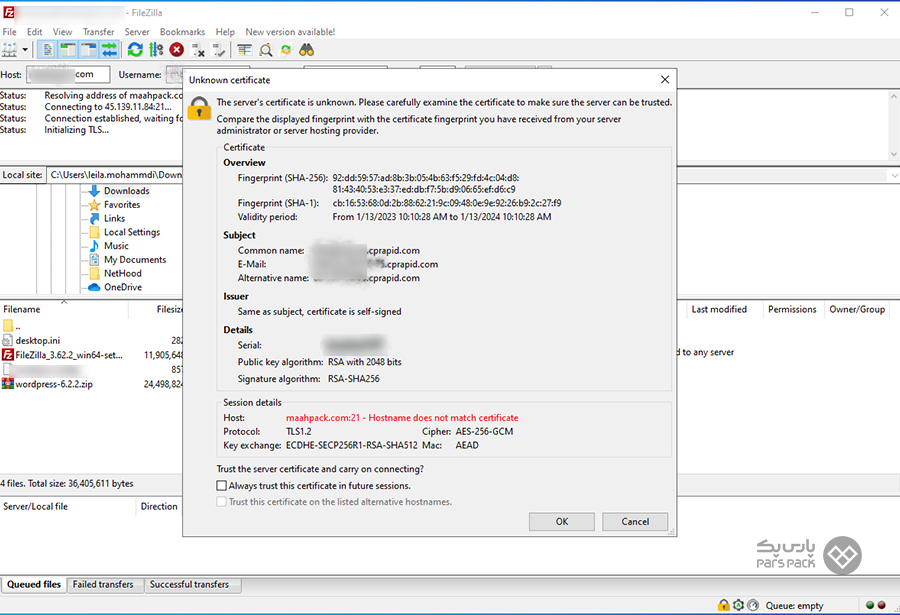
Task: Click Cancel in Unknown certificate dialog
Action: pyautogui.click(x=635, y=521)
